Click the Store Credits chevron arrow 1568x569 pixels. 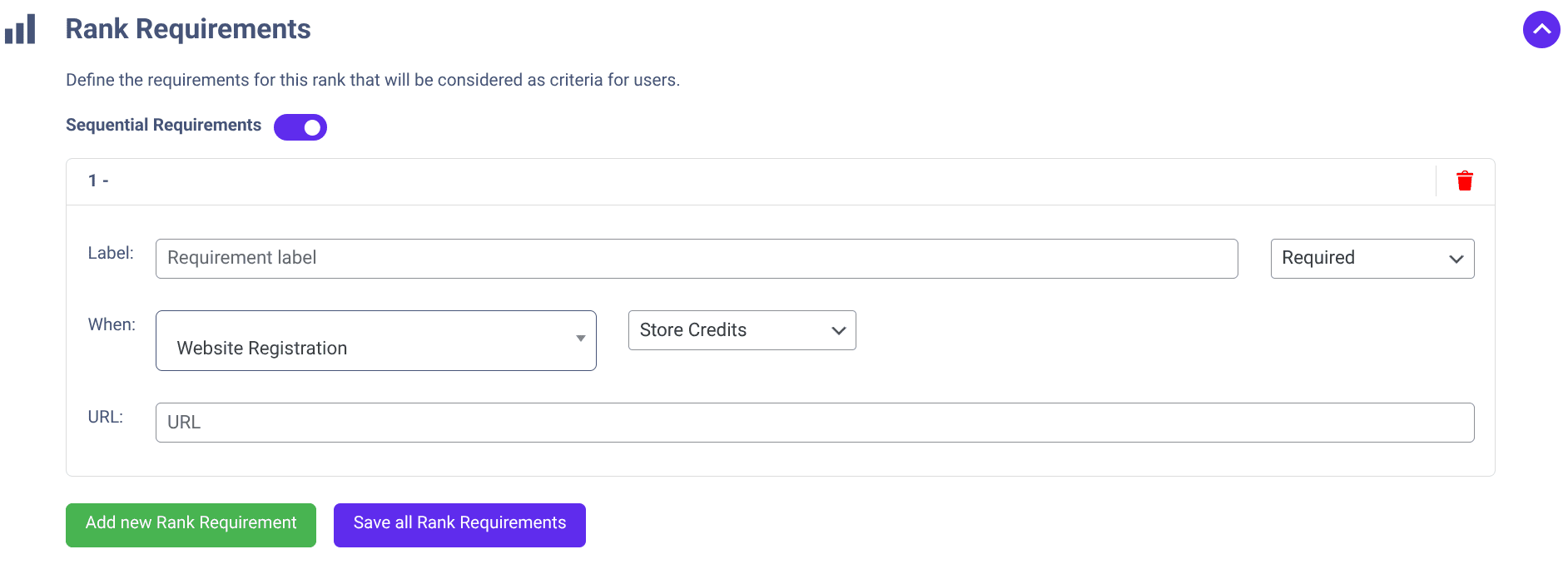point(838,331)
